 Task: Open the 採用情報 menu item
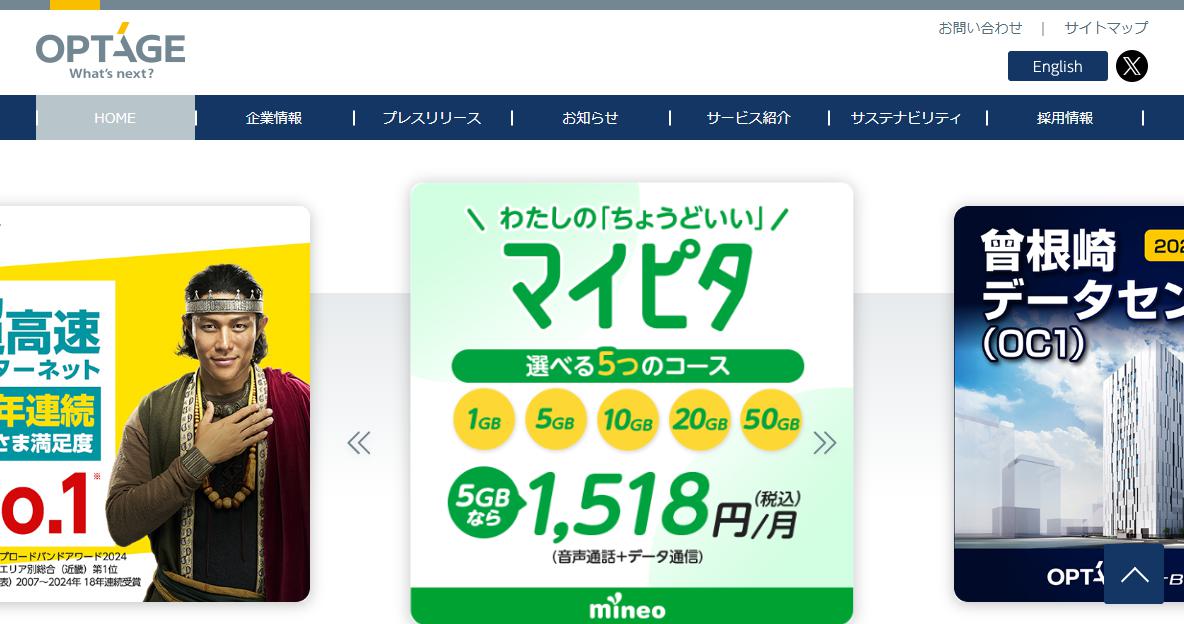coord(1065,118)
